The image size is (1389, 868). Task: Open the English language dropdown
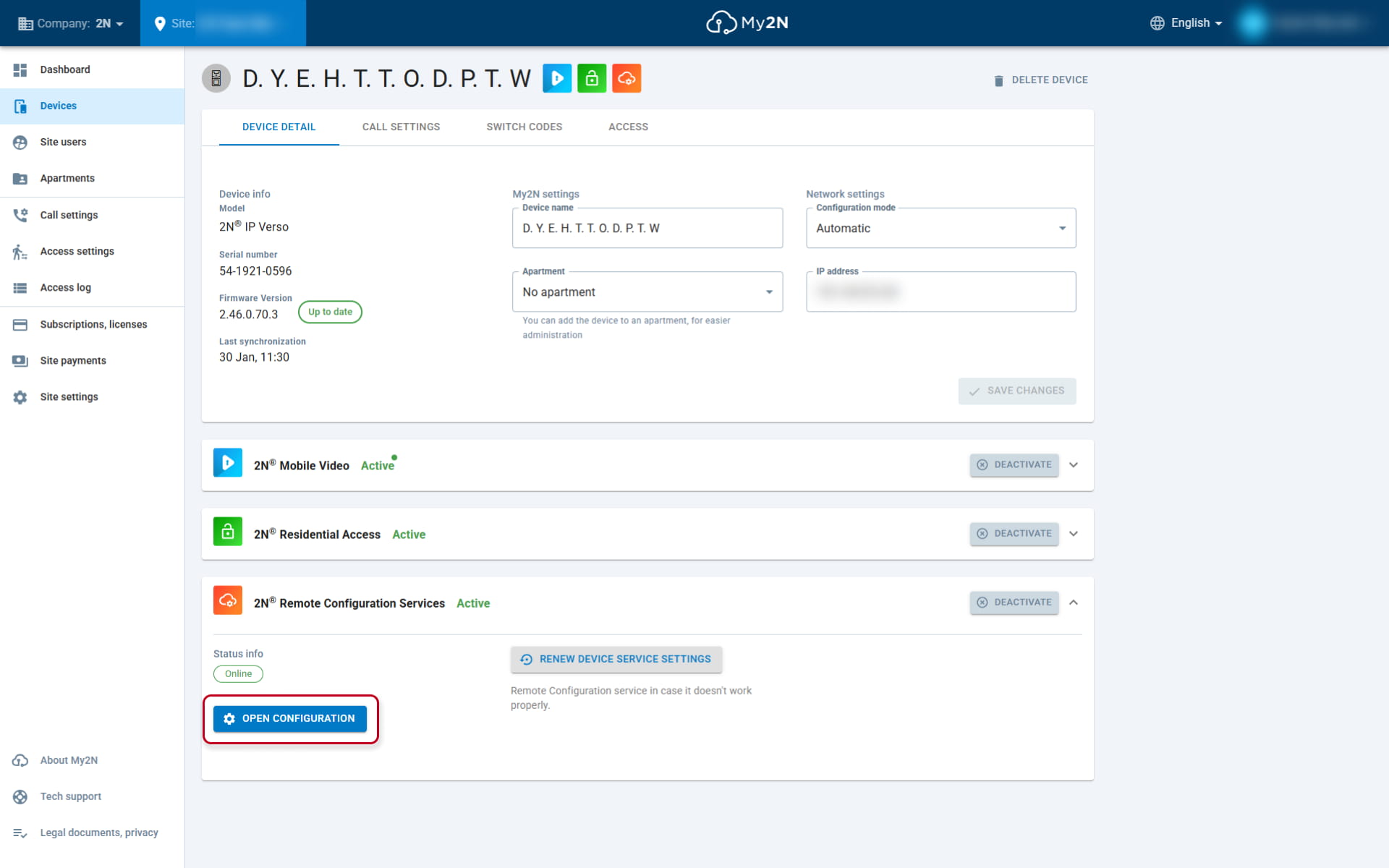point(1186,23)
